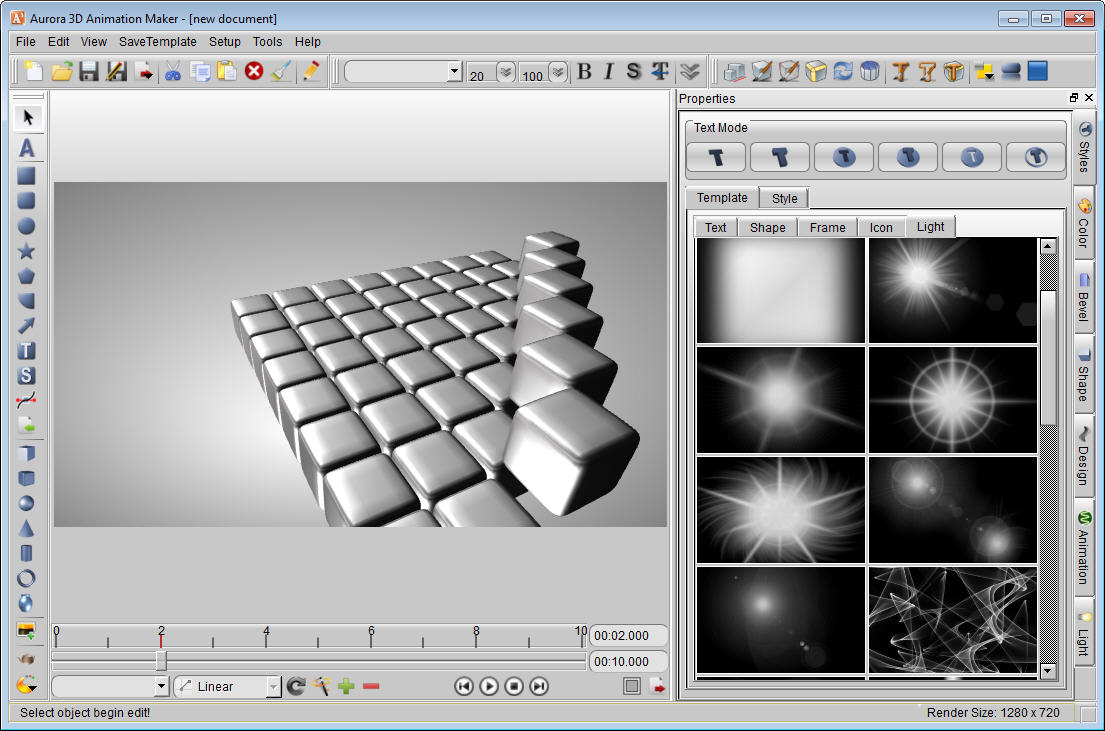Expand the Linear interpolation dropdown
Viewport: 1105px width, 731px height.
273,687
